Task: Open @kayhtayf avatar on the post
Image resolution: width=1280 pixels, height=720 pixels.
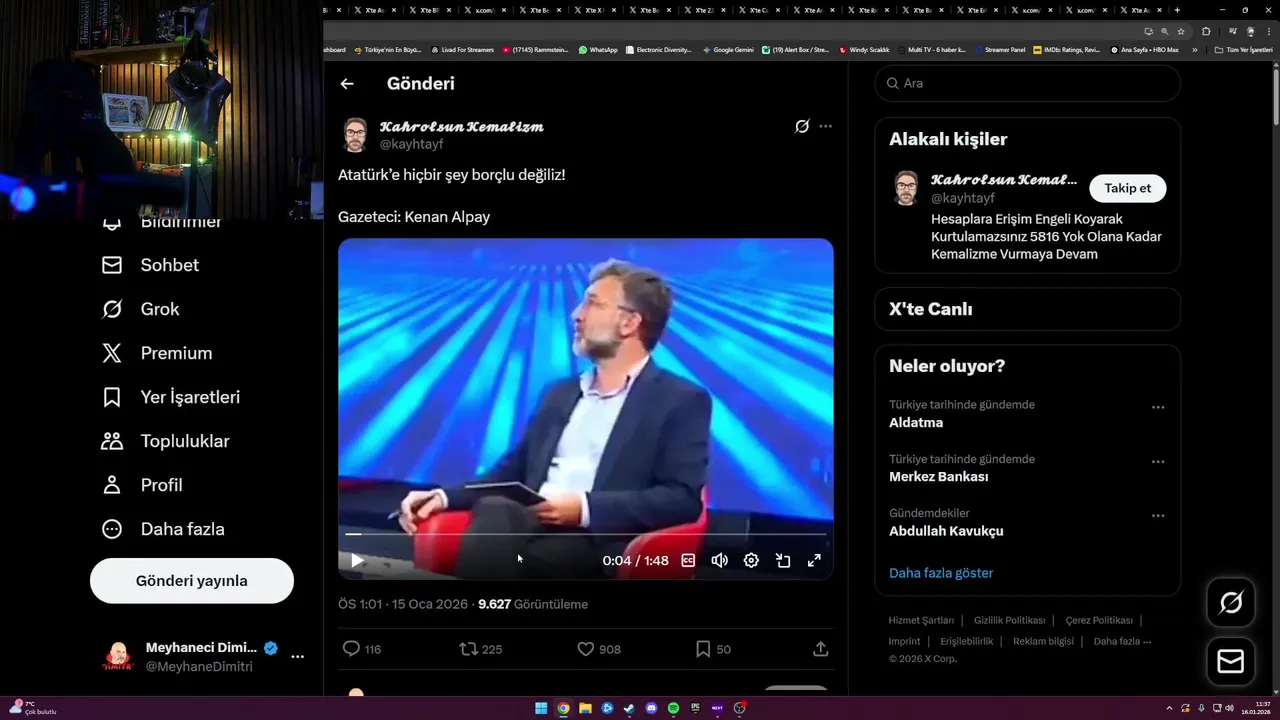Action: point(355,135)
